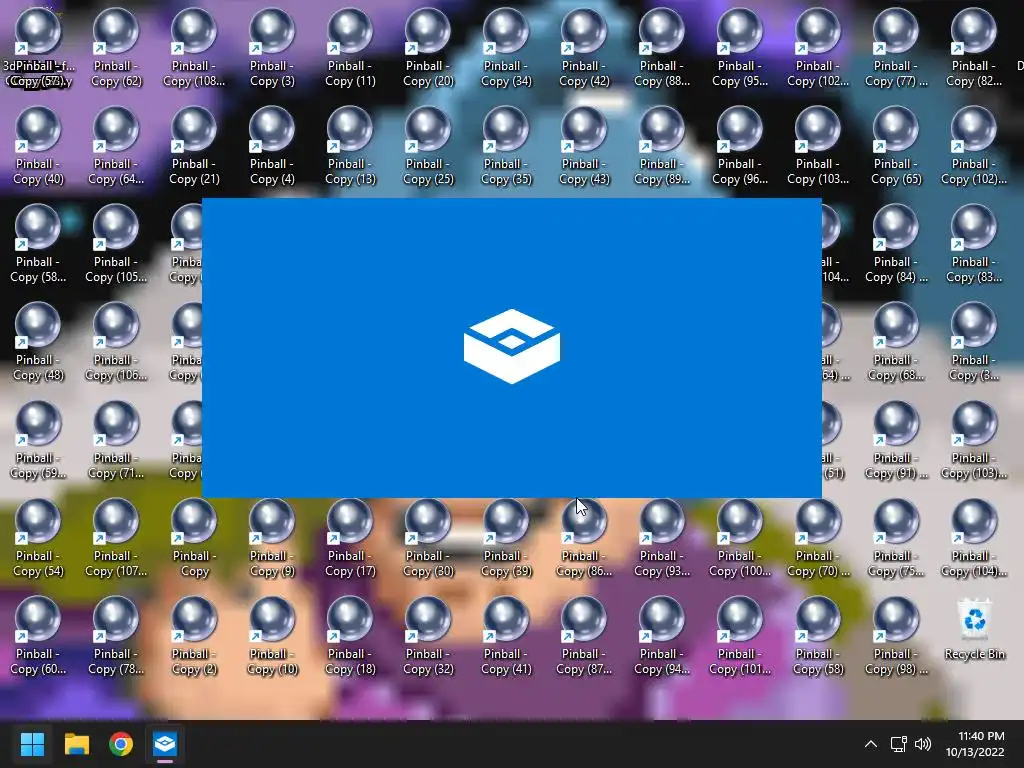Screen dimensions: 1024x768
Task: Select the Pinball - Copy (20) shortcut
Action: coord(428,48)
